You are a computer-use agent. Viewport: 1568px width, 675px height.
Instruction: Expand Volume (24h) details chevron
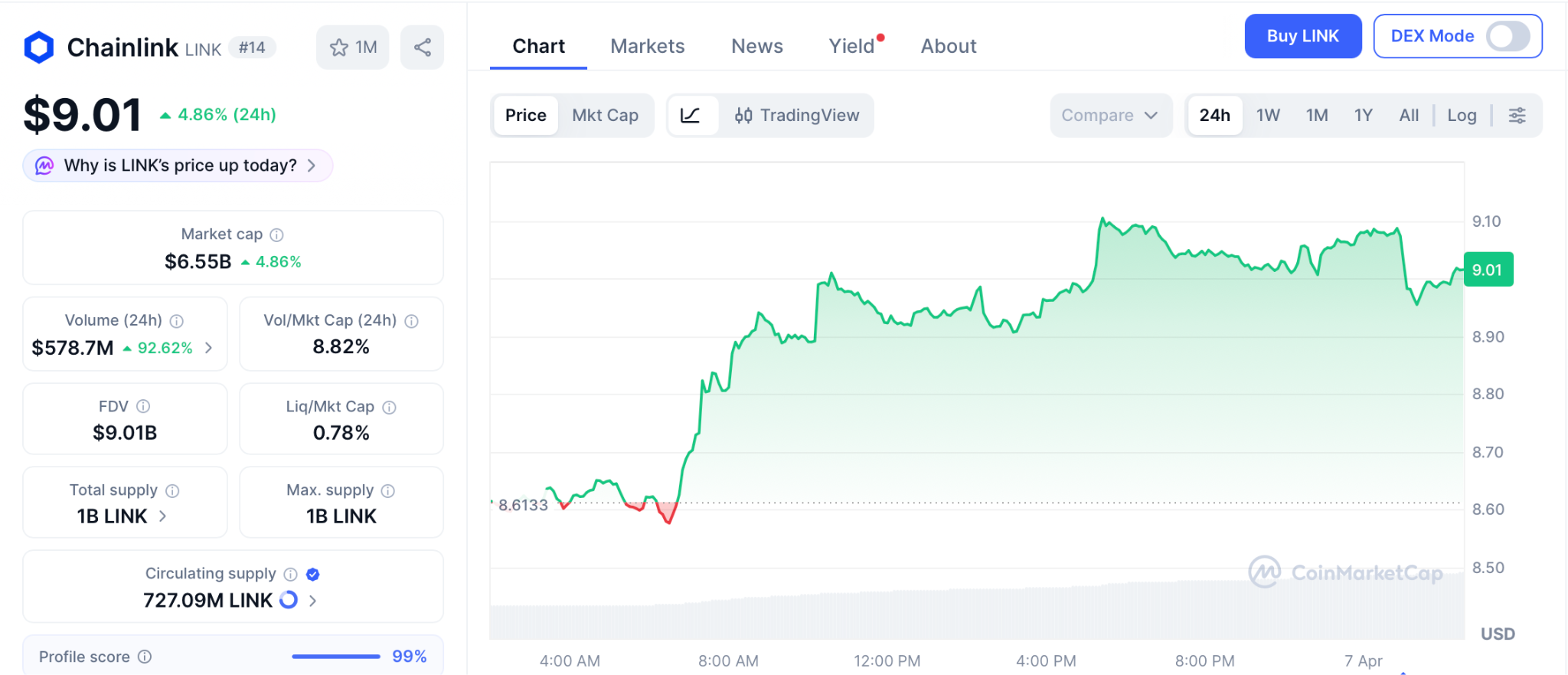[209, 348]
